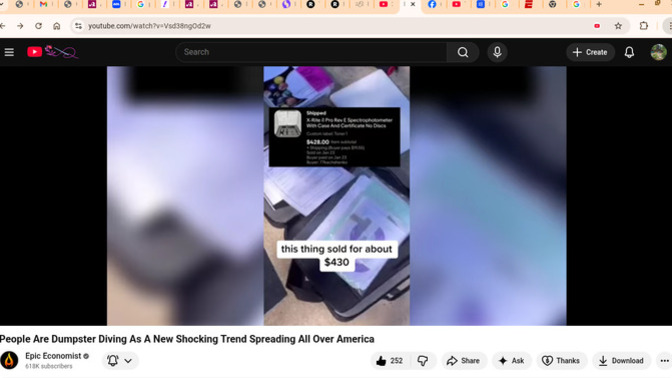Switch to the Gmail tab
Screen dimensions: 672x378
(43, 4)
